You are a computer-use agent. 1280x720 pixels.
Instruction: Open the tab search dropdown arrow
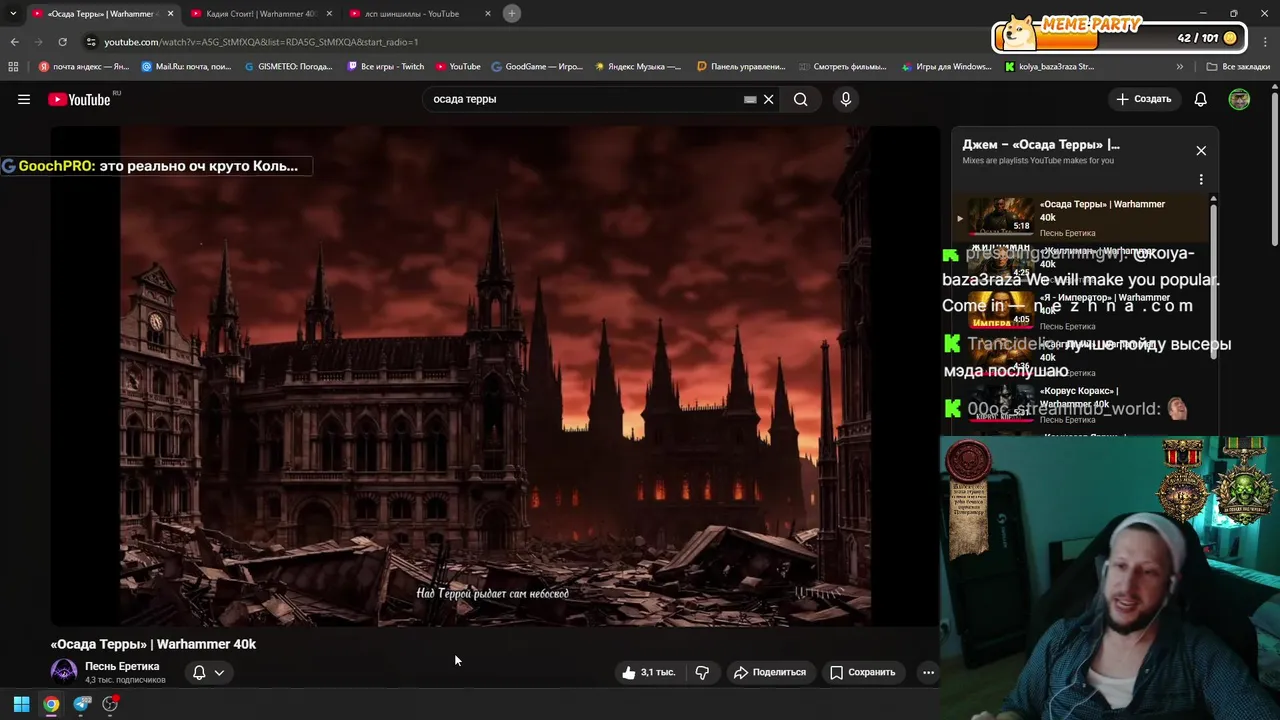point(13,13)
